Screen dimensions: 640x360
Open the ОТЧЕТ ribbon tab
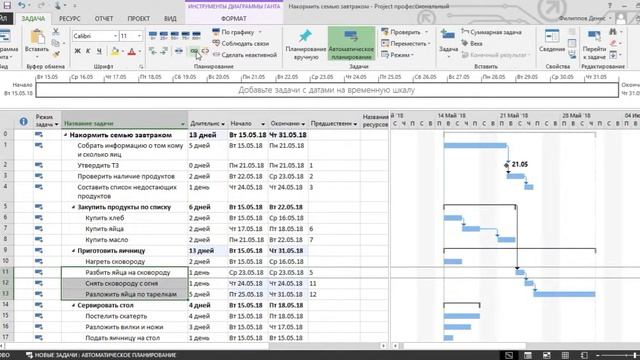[x=104, y=19]
